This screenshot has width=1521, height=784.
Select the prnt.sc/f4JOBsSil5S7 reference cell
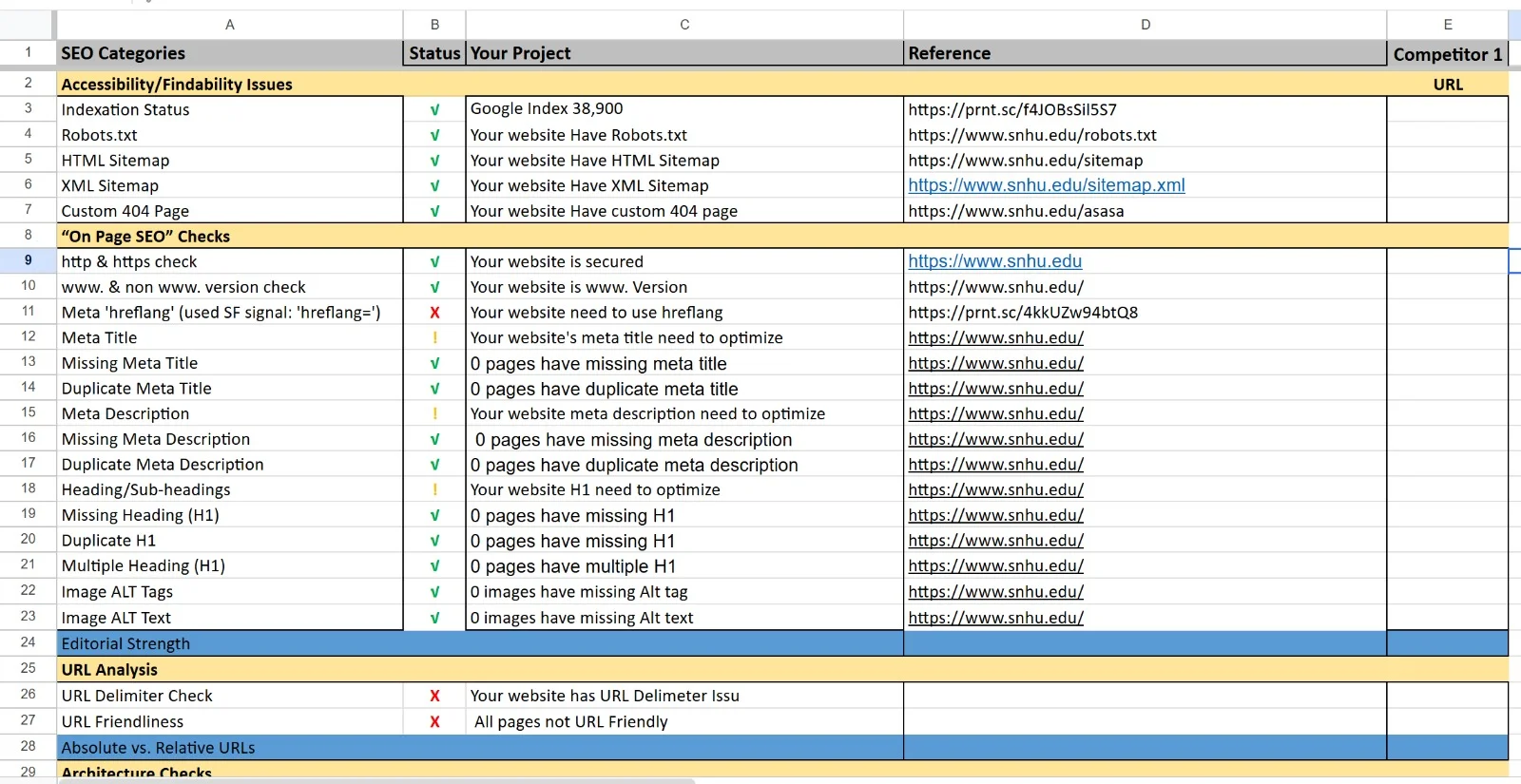pyautogui.click(x=1146, y=109)
